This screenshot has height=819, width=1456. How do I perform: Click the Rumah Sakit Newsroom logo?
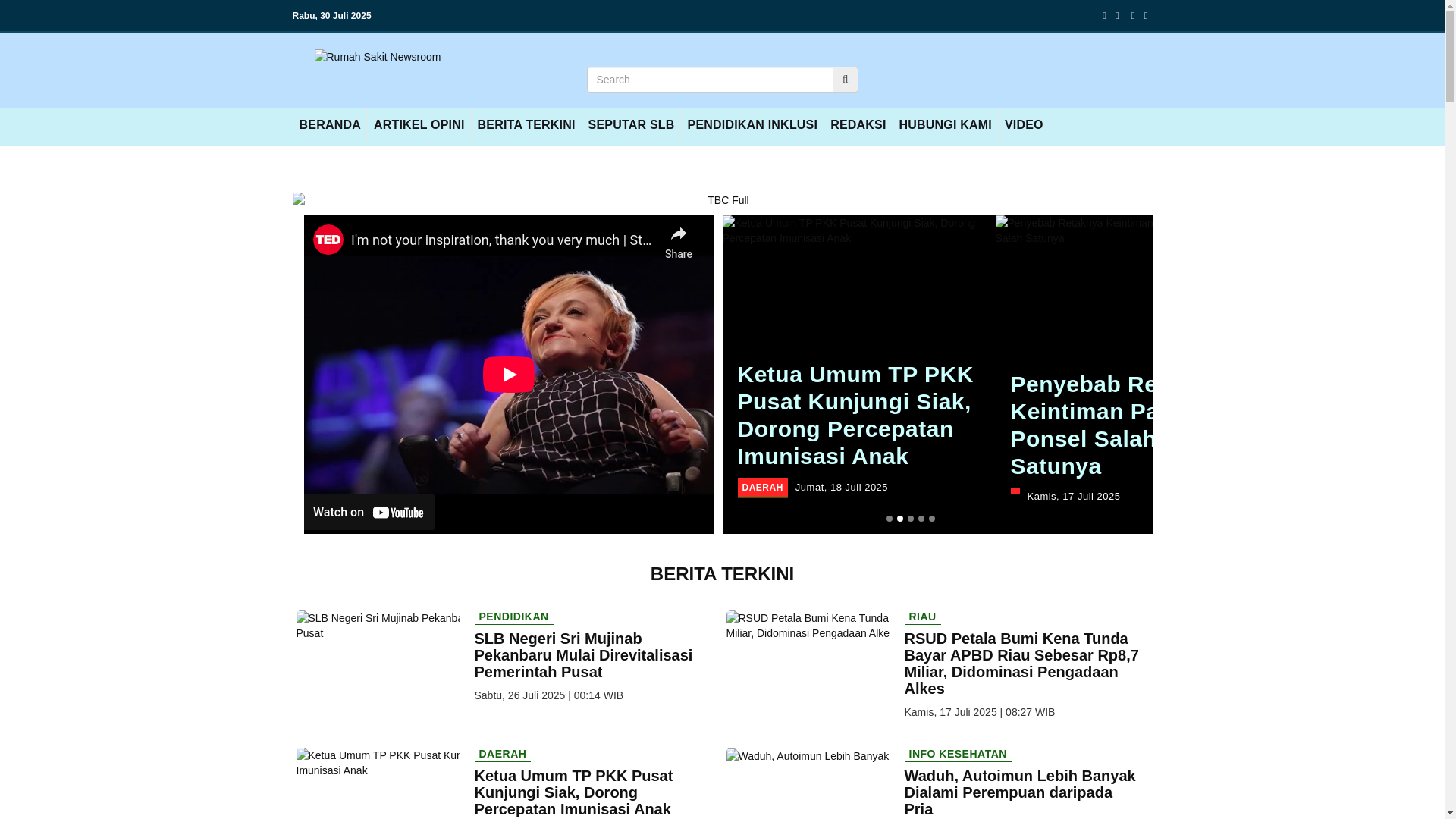378,57
